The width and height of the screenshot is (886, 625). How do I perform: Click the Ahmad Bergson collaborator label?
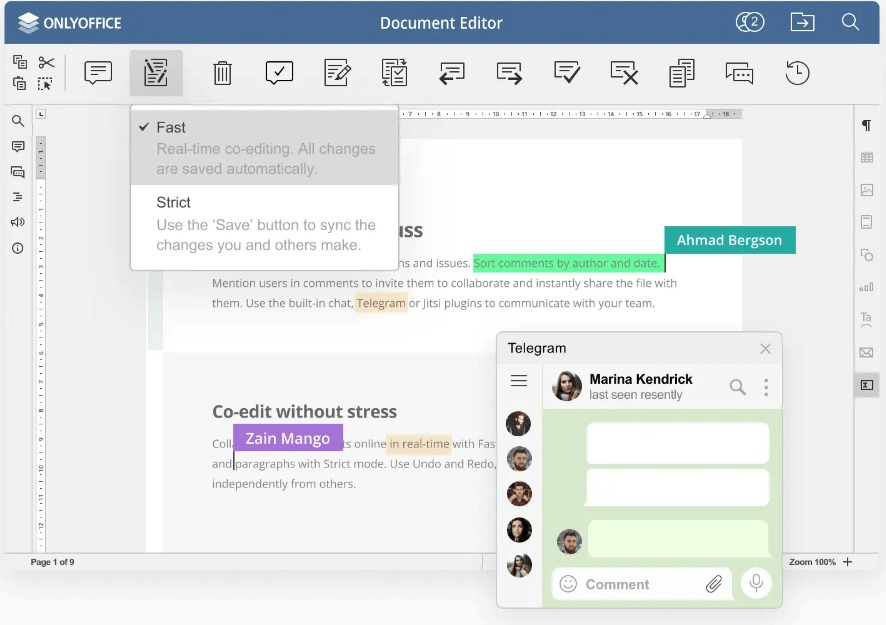[729, 240]
